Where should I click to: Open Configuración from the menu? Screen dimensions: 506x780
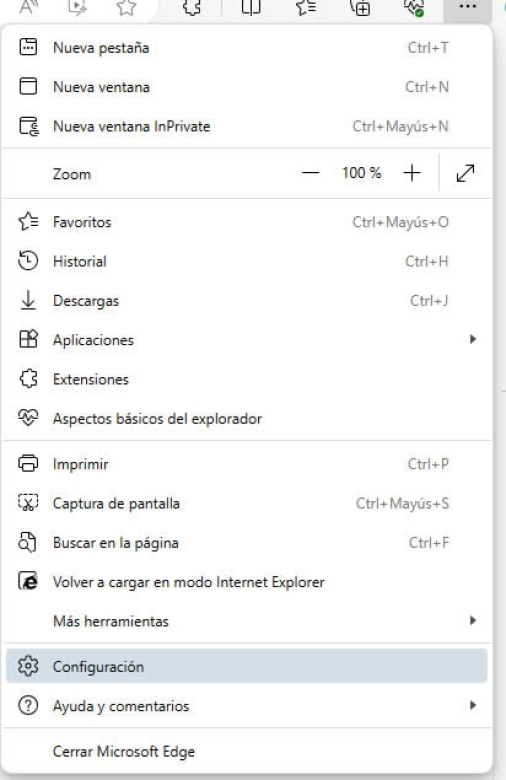[x=247, y=666]
